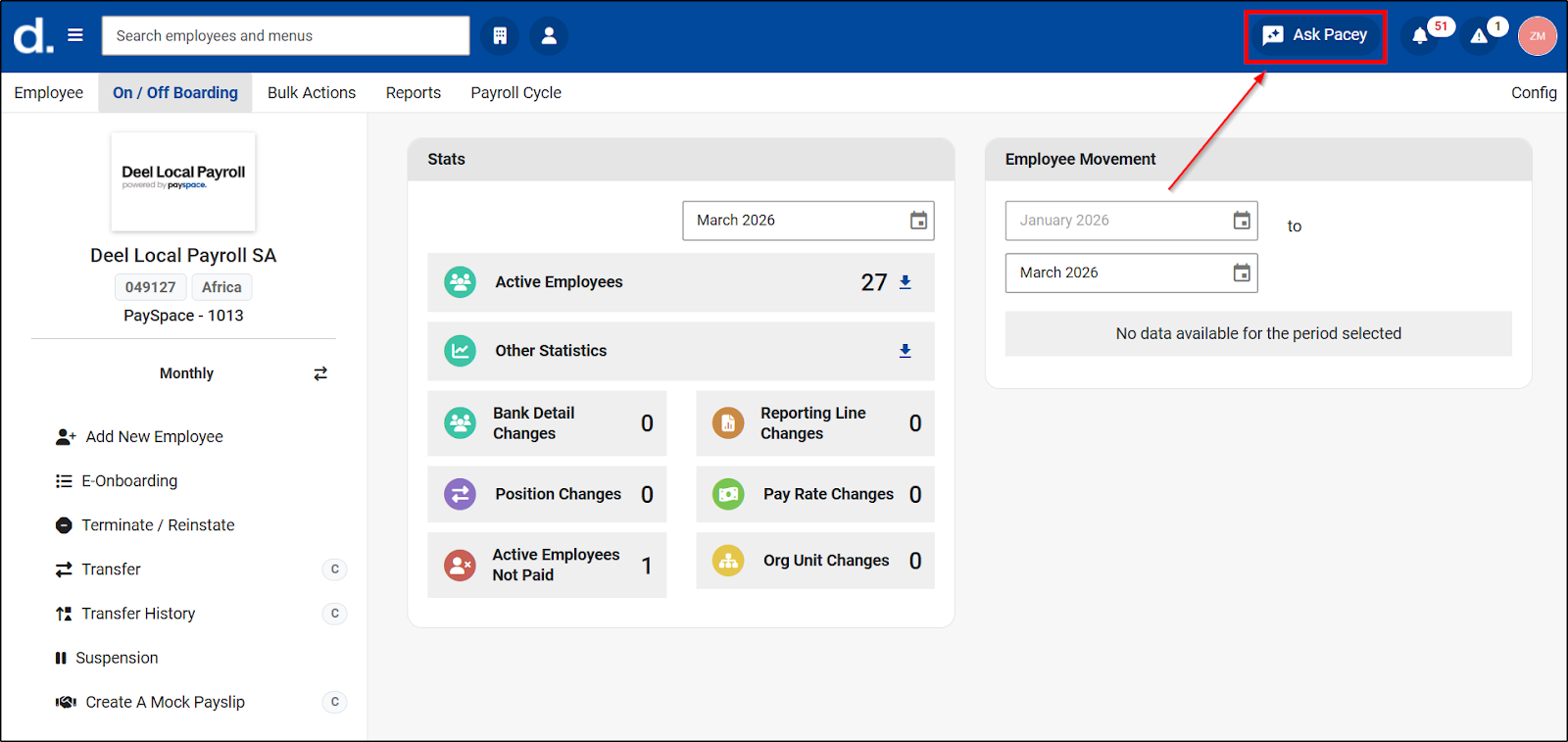Click the search employees and menus field

tap(285, 36)
